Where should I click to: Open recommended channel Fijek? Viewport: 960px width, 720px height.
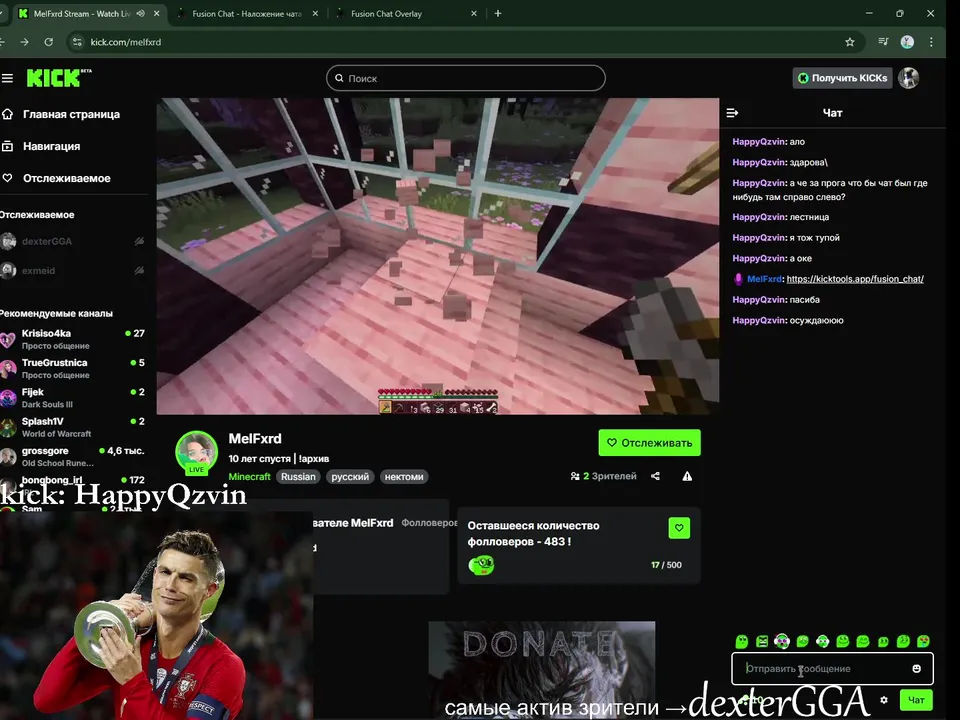click(x=72, y=398)
